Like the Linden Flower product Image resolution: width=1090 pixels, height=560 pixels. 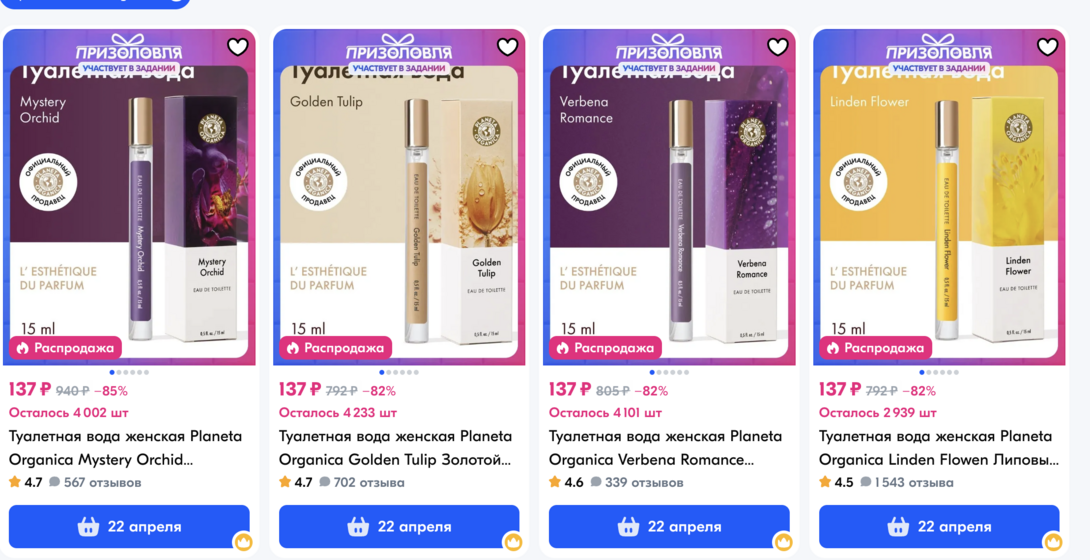click(x=1047, y=47)
